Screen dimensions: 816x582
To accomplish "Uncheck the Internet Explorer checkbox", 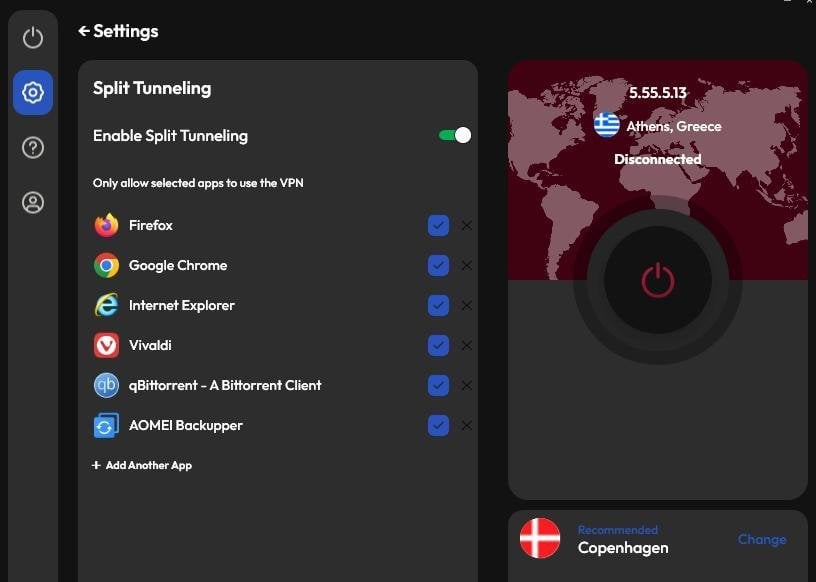I will (438, 306).
